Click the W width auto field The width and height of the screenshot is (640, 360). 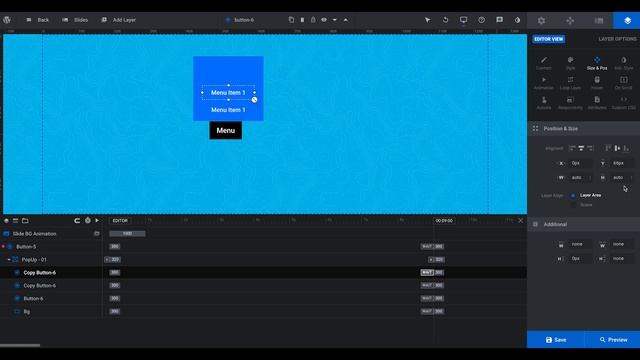point(580,178)
